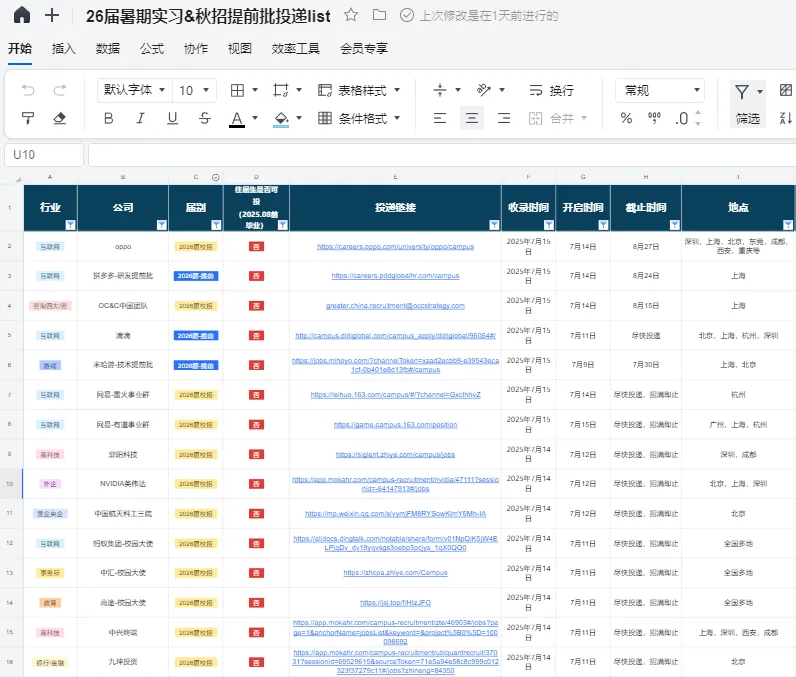Screen dimensions: 796x677
Task: Open the 会员专享 tab
Action: (x=364, y=49)
